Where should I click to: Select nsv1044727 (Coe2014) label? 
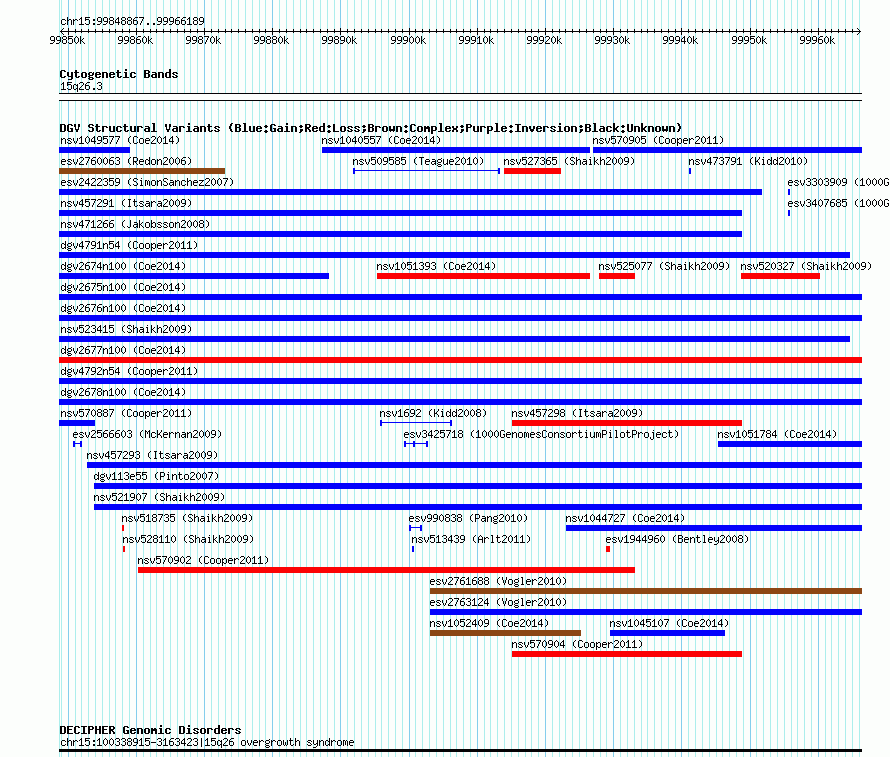pos(625,518)
